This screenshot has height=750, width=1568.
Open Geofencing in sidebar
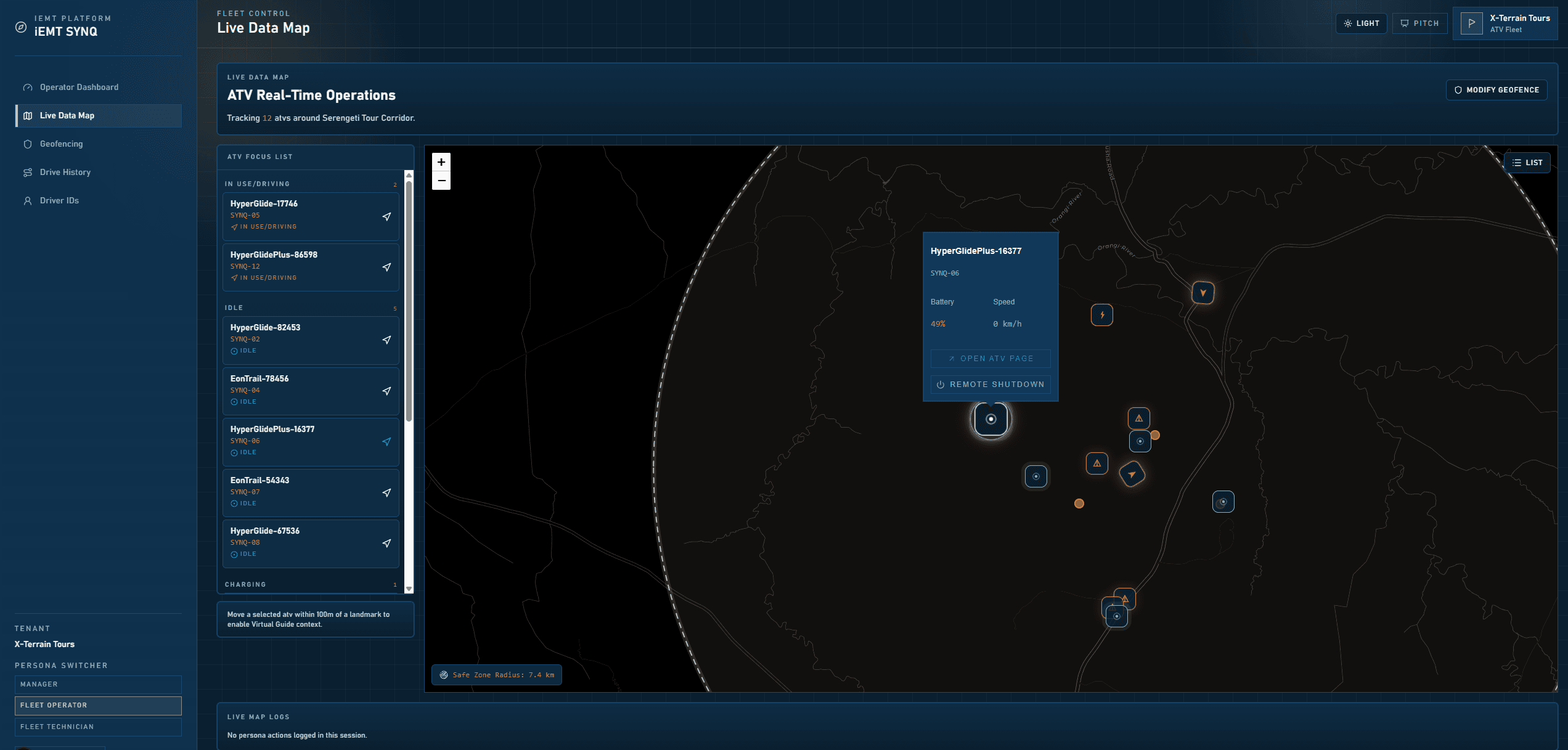(x=61, y=144)
